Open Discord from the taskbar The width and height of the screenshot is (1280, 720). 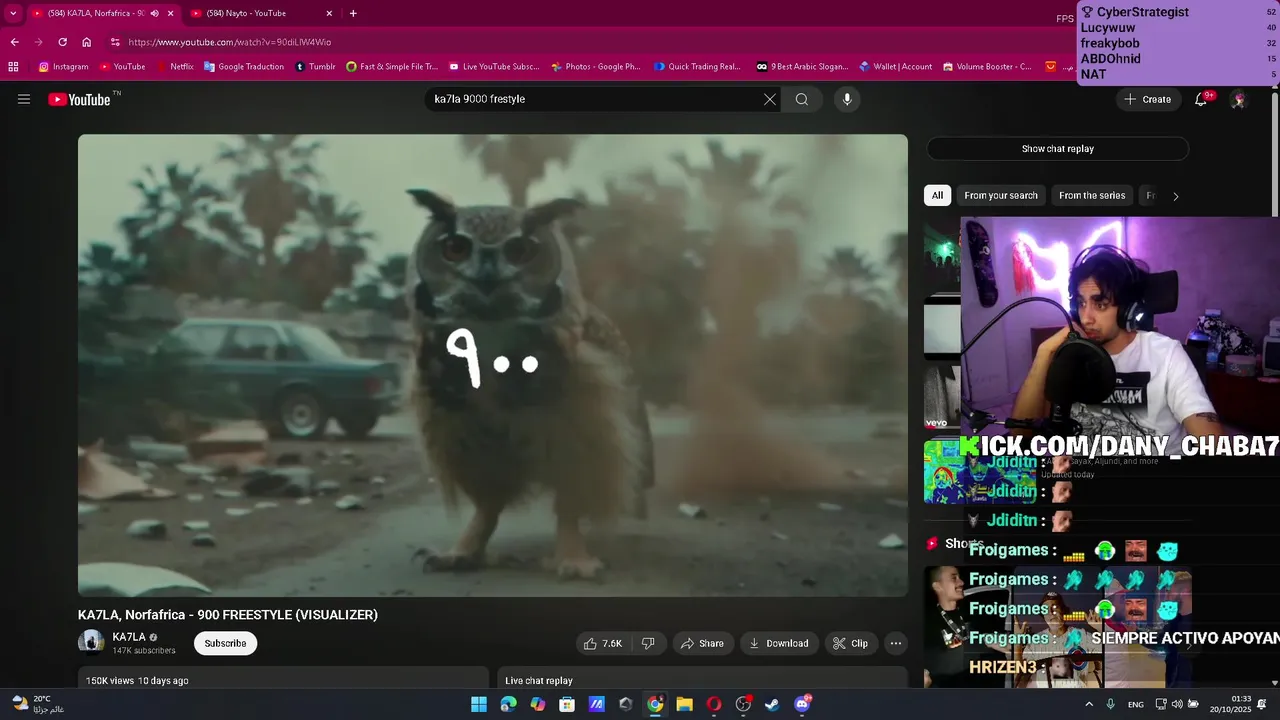tap(802, 704)
